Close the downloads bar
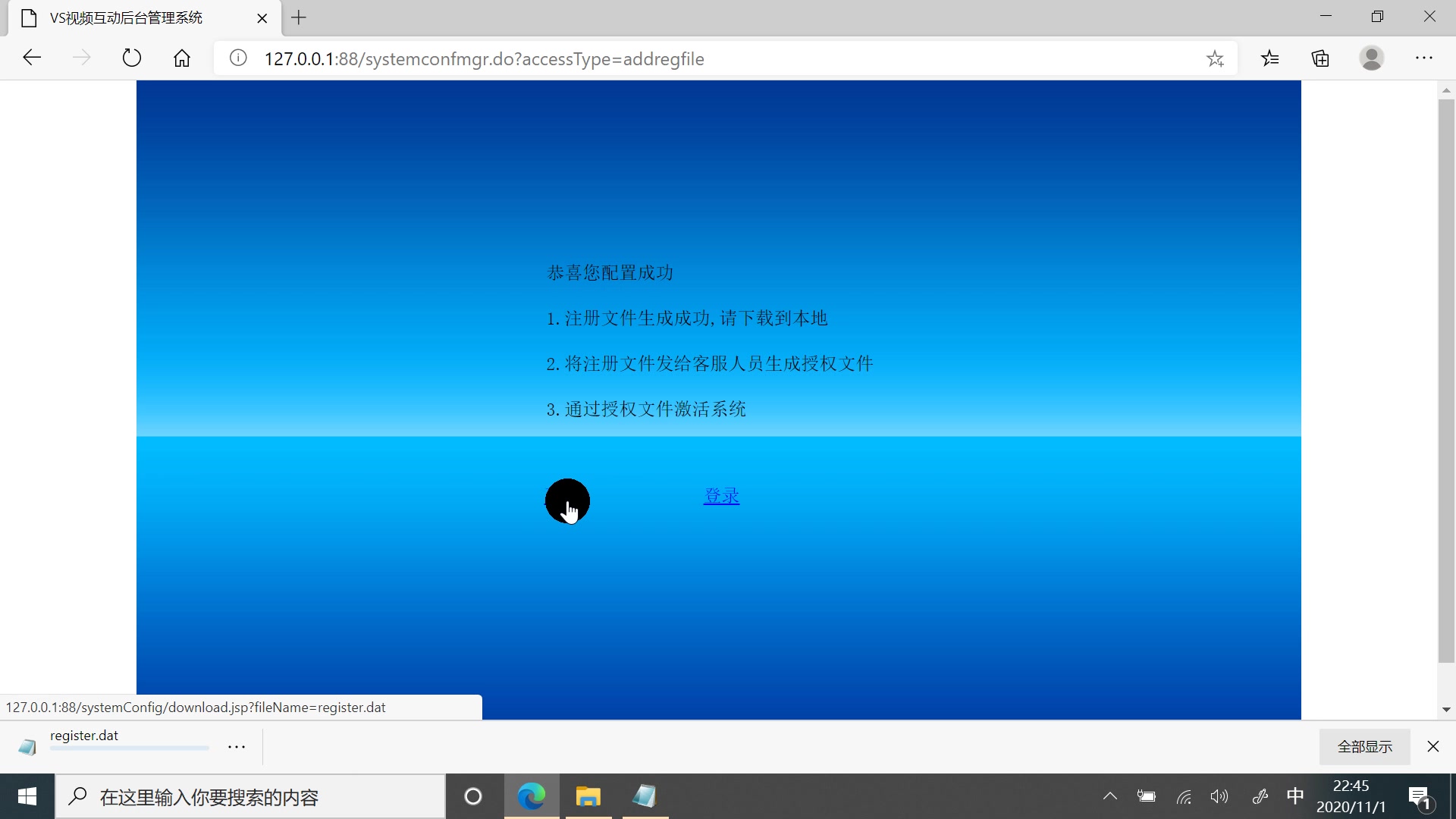Viewport: 1456px width, 819px height. click(x=1432, y=747)
